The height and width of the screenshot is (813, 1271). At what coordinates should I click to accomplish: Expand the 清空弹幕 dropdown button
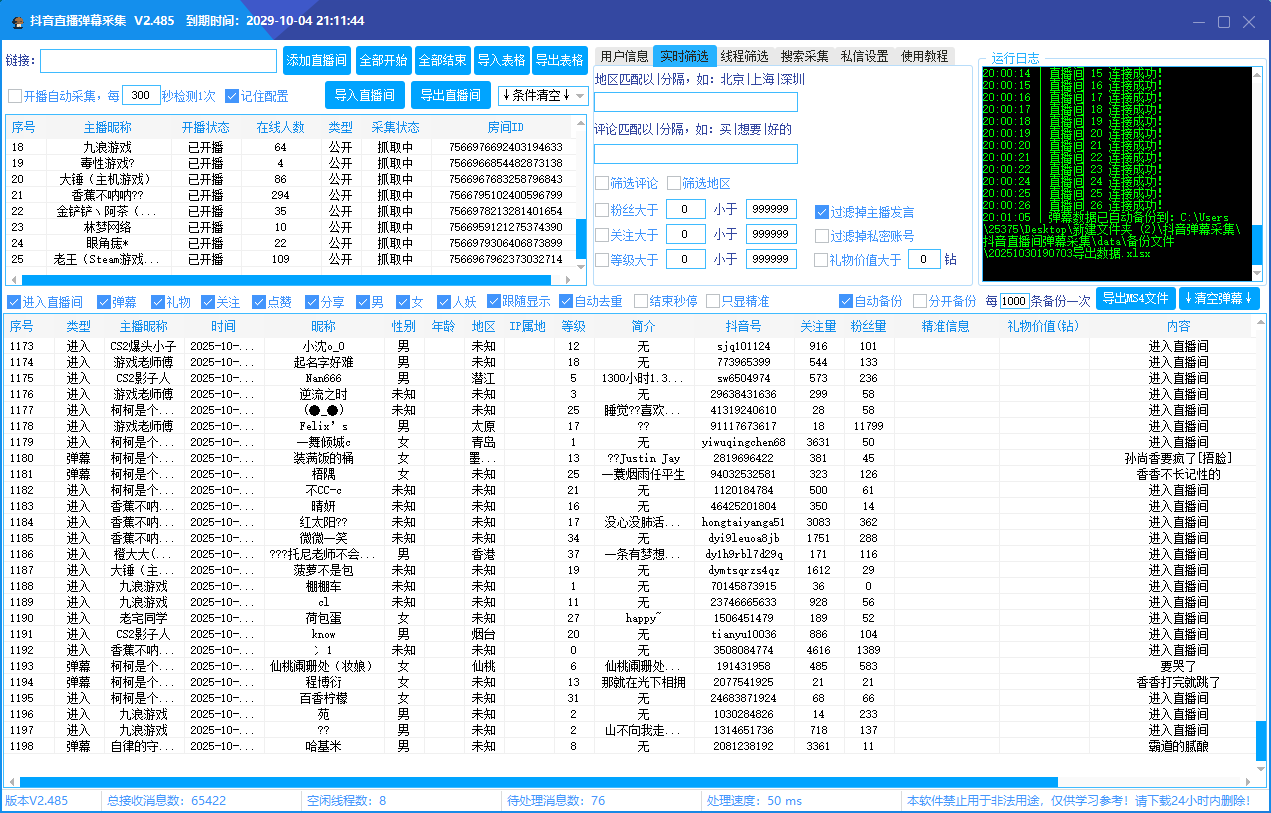coord(1221,299)
